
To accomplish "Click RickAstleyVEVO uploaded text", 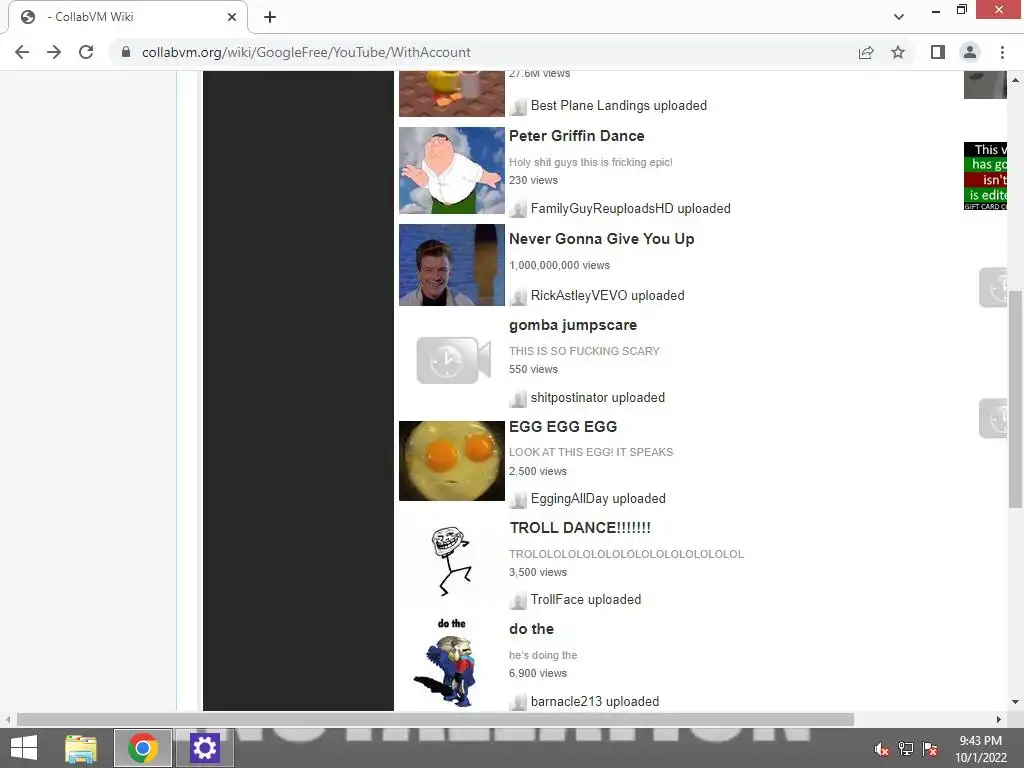I will click(607, 296).
